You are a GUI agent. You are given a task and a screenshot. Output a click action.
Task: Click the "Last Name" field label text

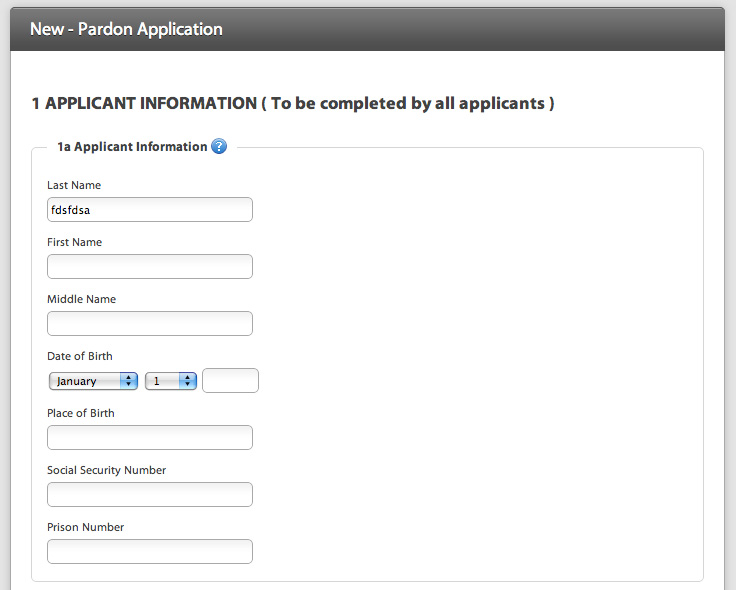pos(74,185)
